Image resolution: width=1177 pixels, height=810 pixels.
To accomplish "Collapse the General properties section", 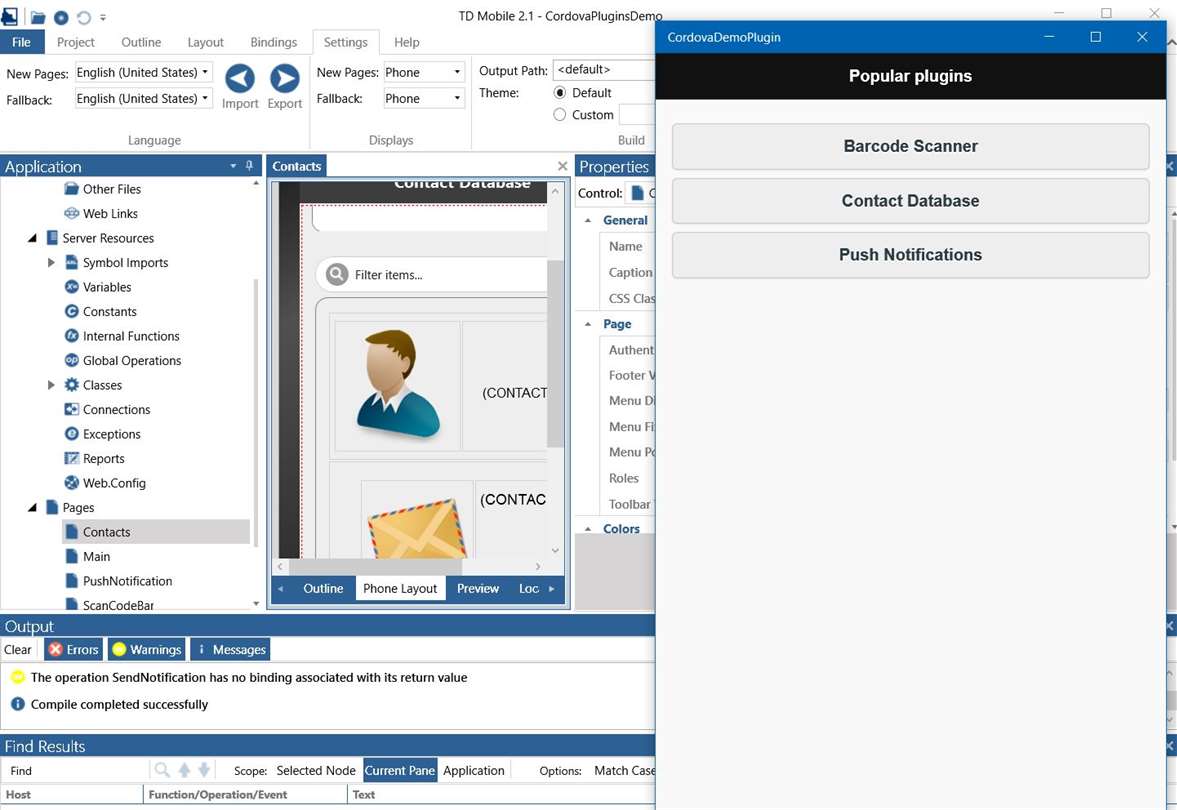I will [588, 220].
